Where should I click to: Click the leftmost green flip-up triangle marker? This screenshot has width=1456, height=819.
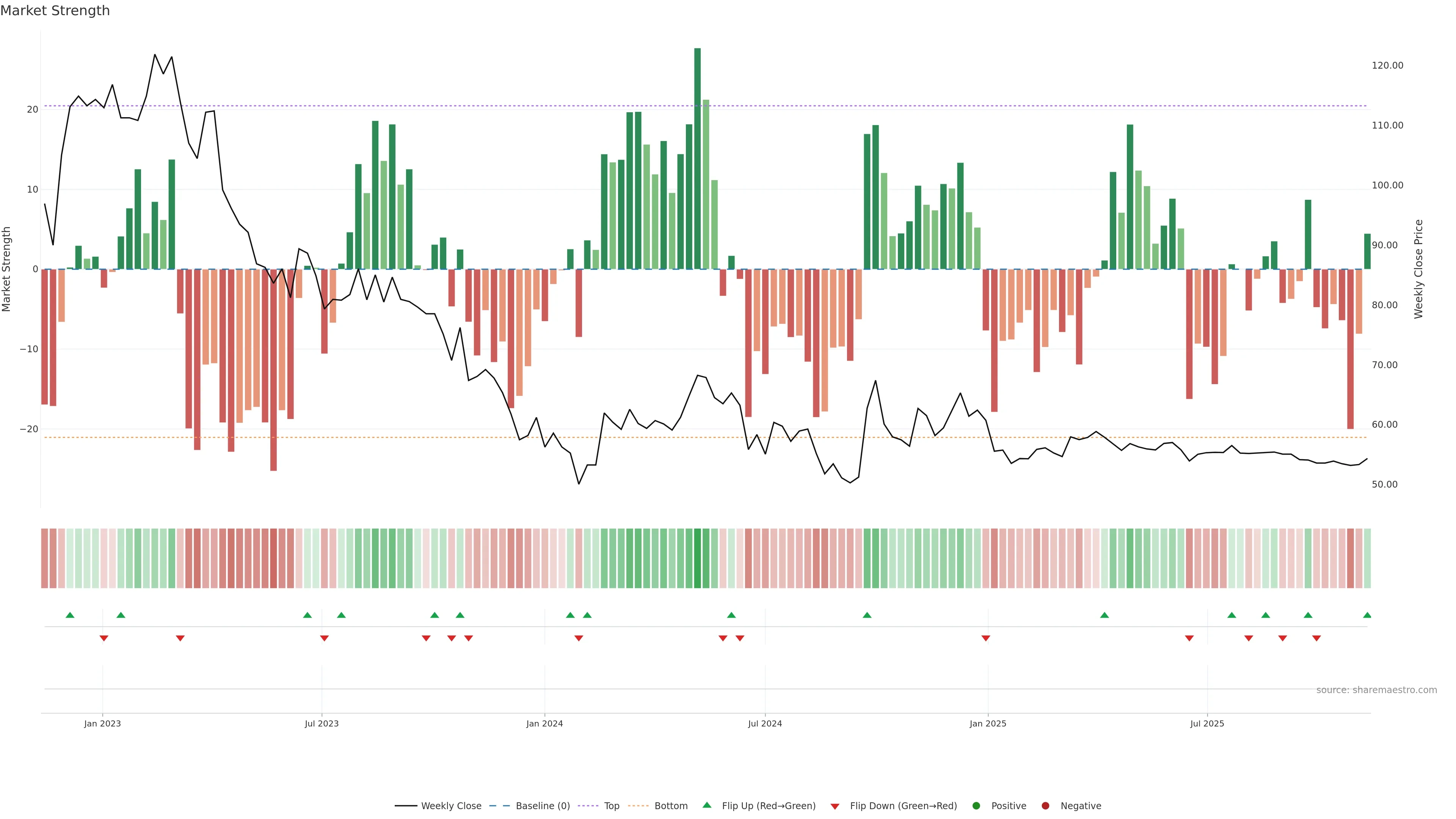point(70,615)
